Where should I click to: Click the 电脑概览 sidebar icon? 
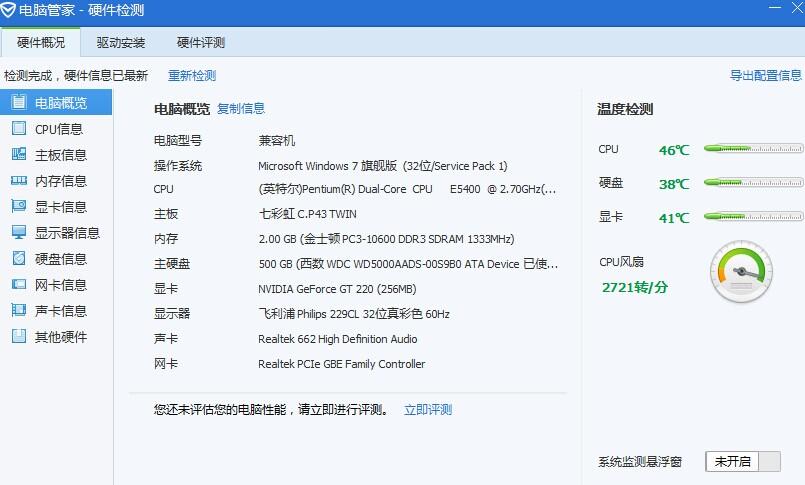pyautogui.click(x=18, y=102)
